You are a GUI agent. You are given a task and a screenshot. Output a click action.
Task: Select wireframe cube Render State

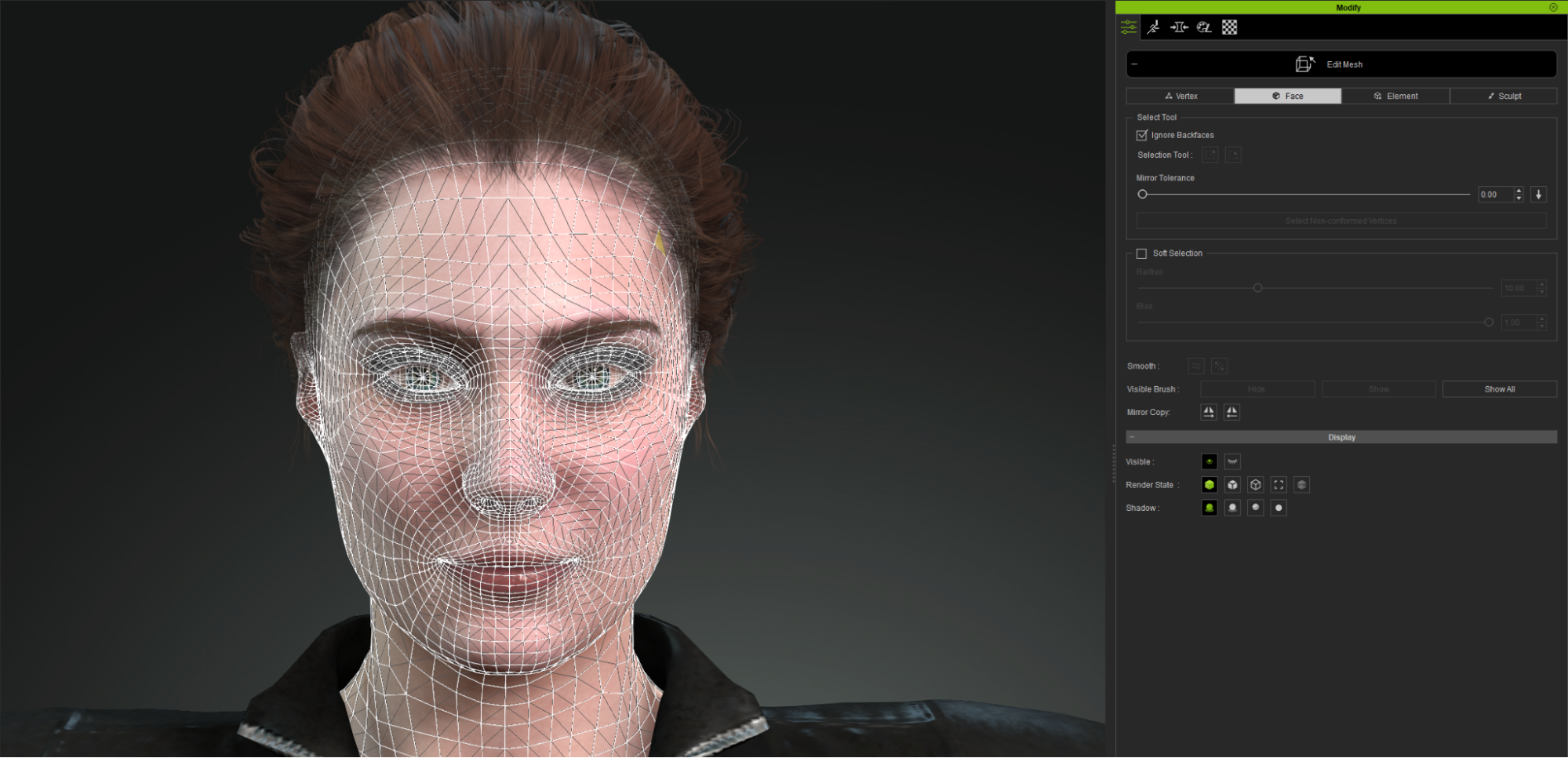1256,485
